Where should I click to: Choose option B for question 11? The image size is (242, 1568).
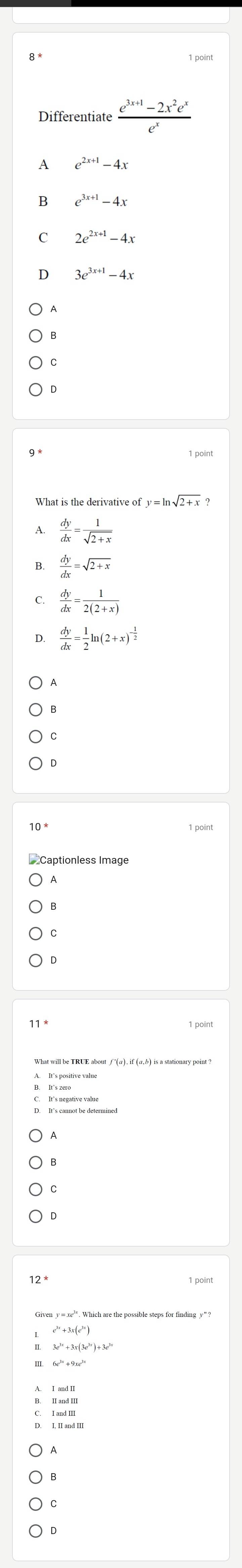point(37,1162)
